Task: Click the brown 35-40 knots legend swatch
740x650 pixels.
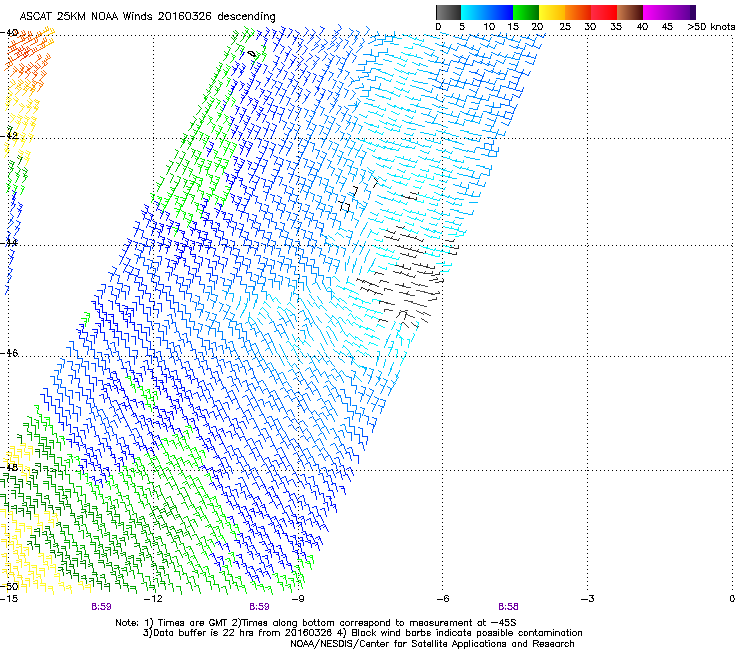Action: 630,12
